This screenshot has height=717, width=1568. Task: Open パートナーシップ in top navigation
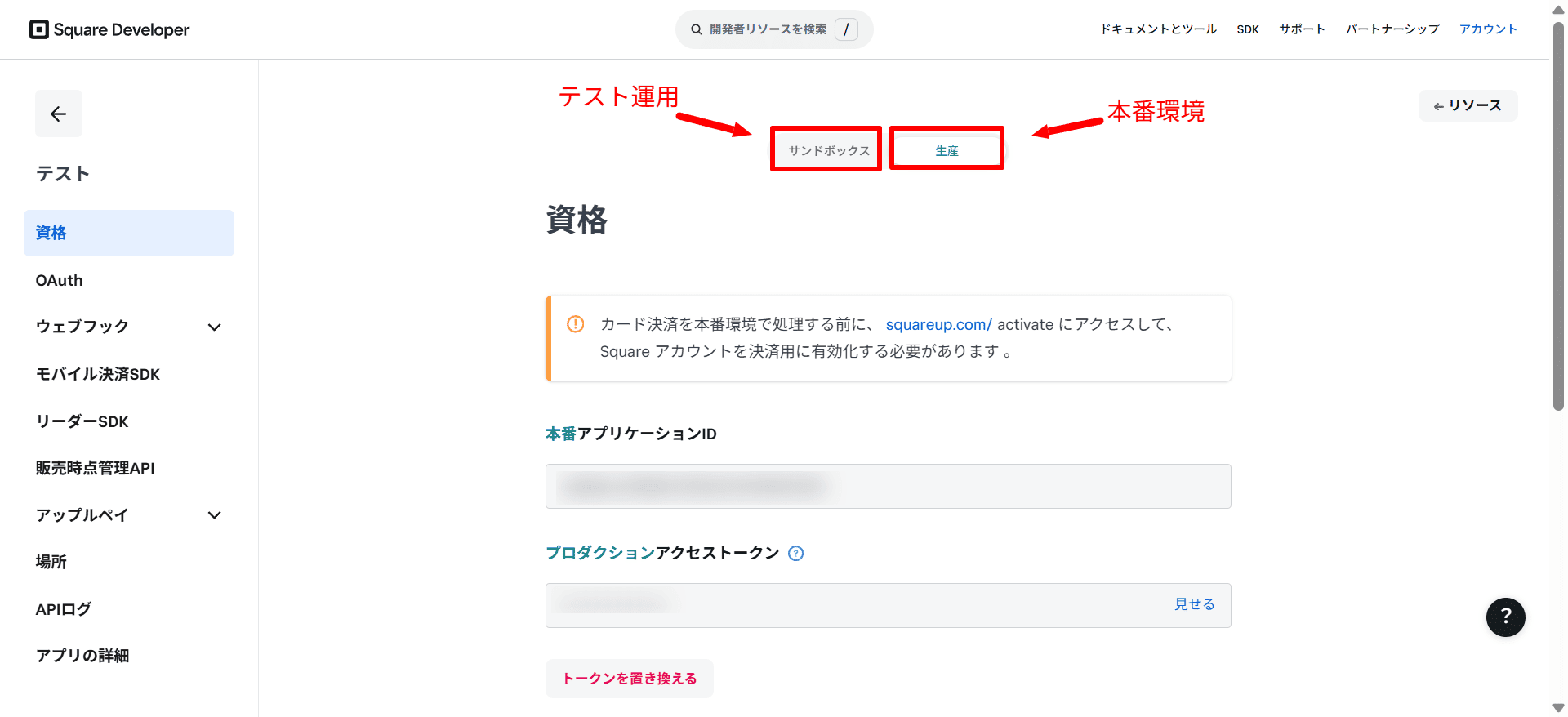click(1393, 29)
